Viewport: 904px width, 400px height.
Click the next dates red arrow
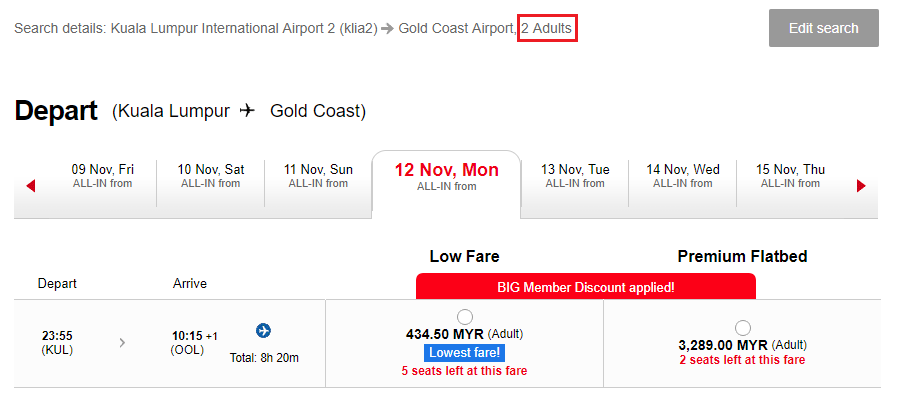(x=861, y=186)
